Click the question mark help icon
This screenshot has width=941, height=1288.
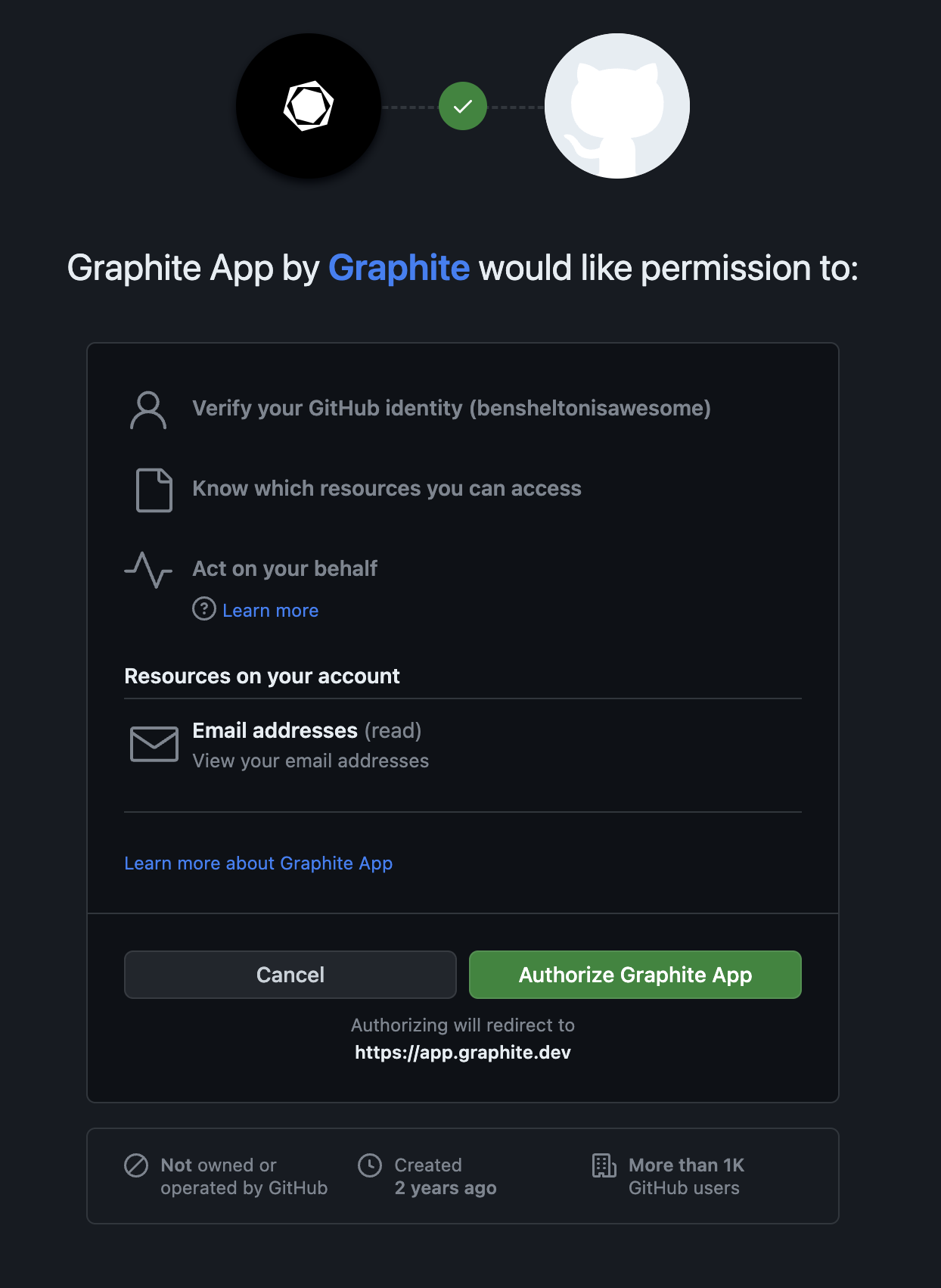[204, 608]
